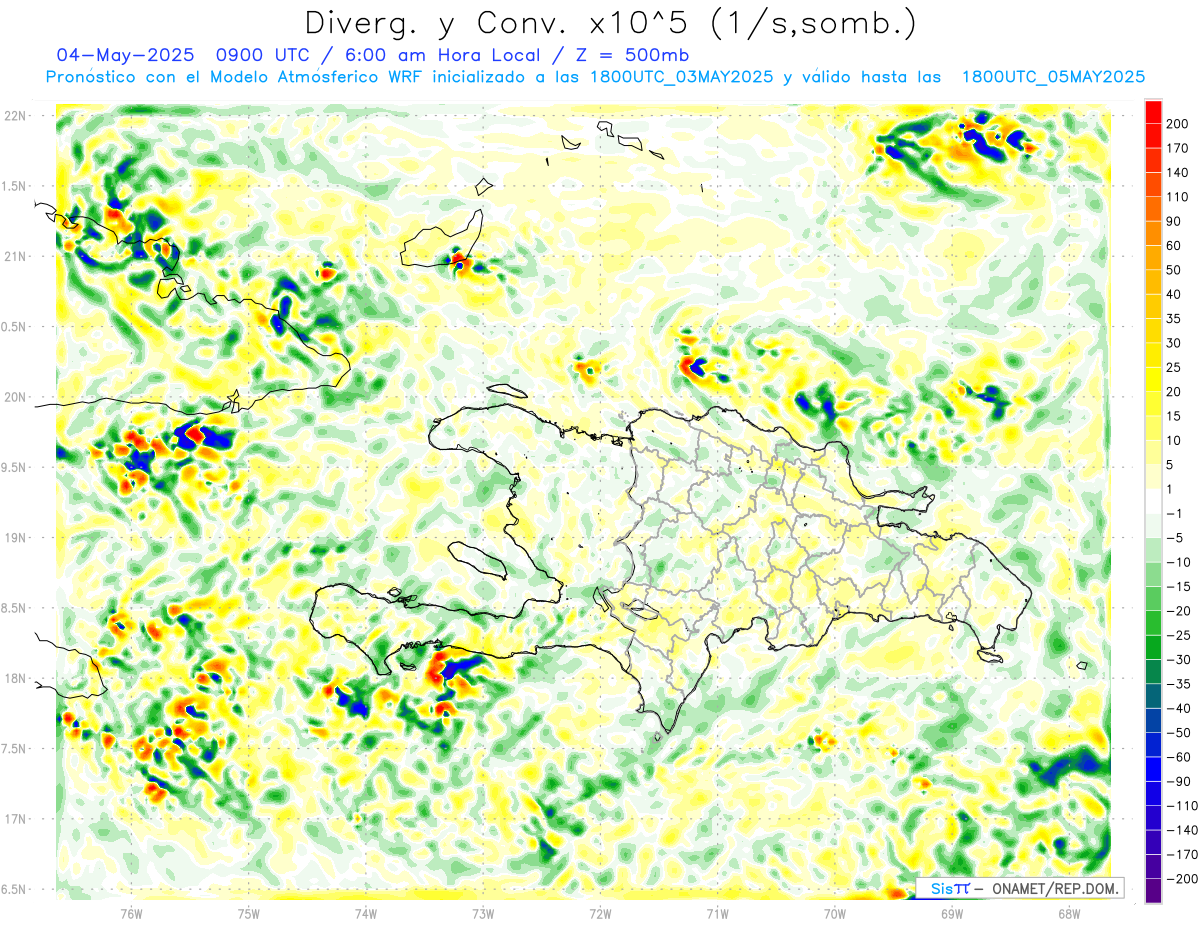Click the SisTT ONAMET/REP.DOM. logo box

click(1020, 889)
